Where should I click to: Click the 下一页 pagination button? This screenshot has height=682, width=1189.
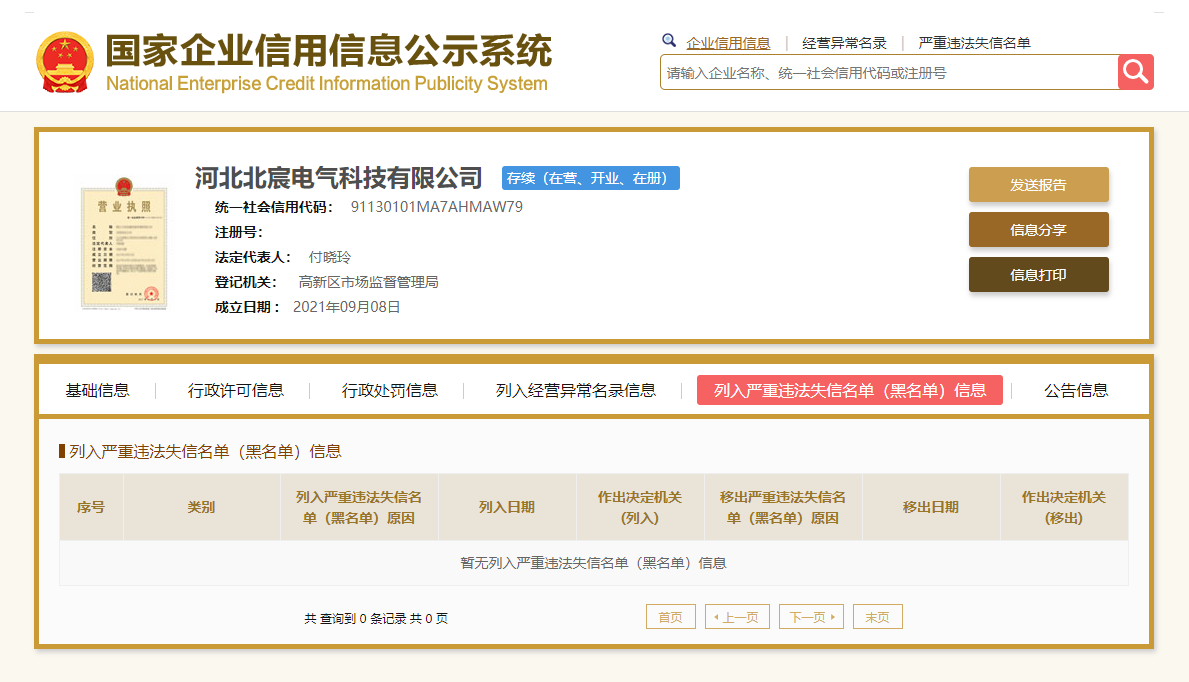click(x=811, y=617)
